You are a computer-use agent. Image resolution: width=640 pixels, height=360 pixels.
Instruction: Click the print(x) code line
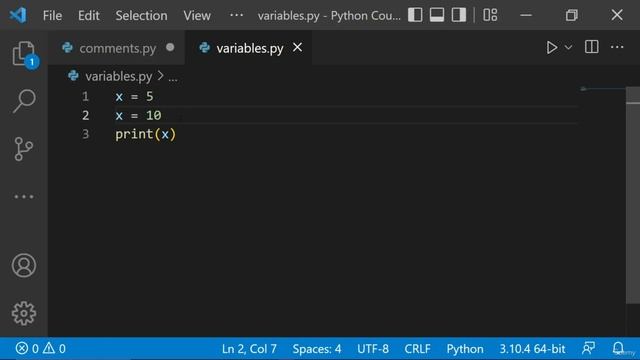pyautogui.click(x=145, y=134)
